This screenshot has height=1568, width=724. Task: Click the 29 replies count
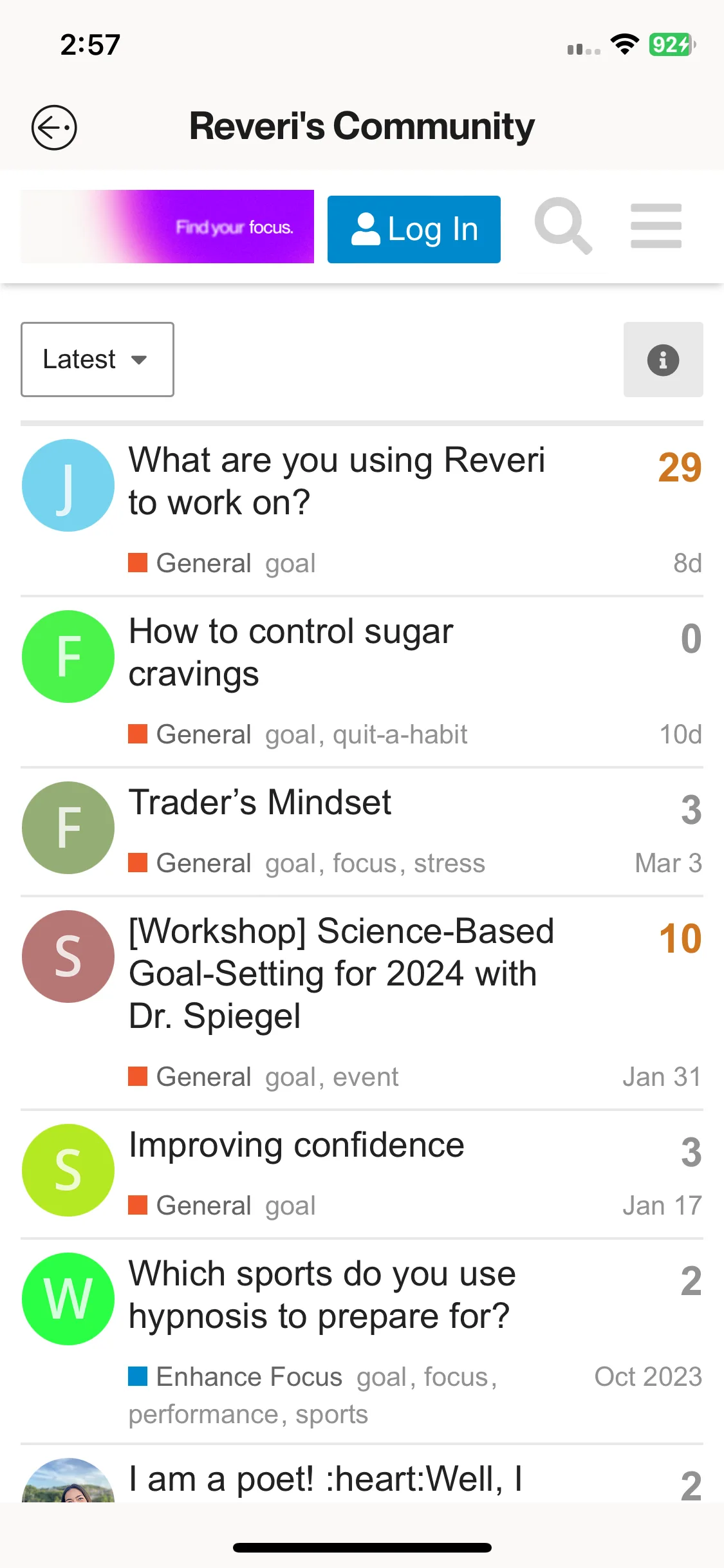click(x=680, y=467)
